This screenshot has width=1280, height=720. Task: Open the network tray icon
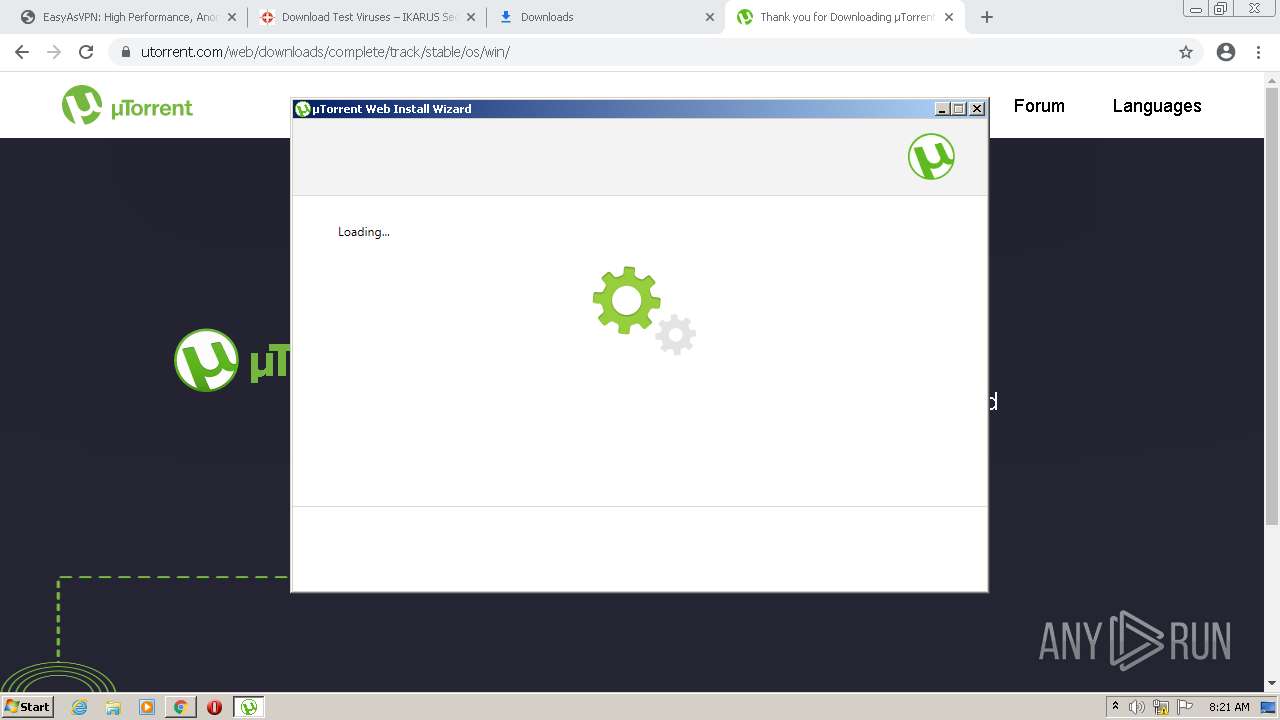click(x=1161, y=707)
